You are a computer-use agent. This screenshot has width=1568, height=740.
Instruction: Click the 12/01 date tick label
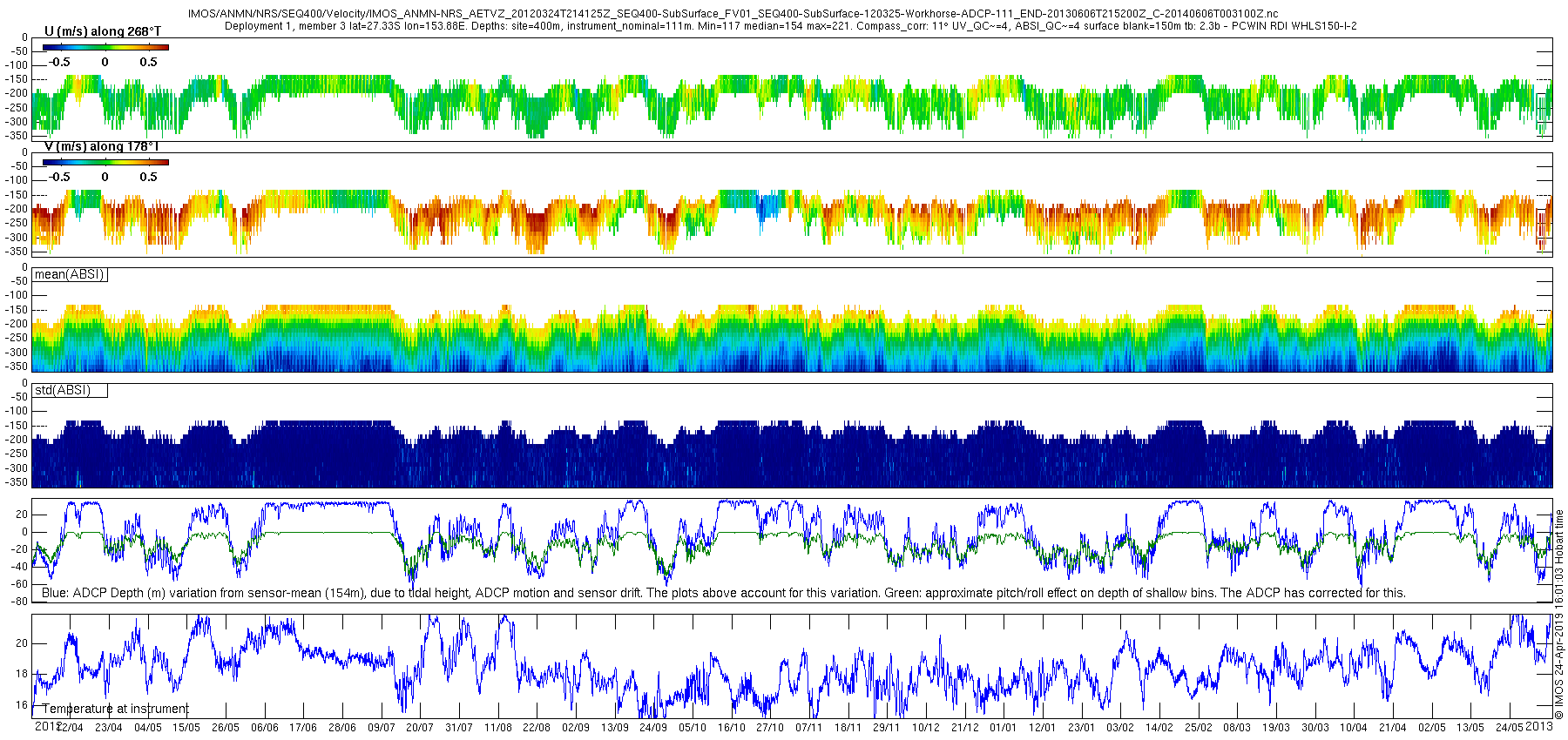pyautogui.click(x=1043, y=728)
